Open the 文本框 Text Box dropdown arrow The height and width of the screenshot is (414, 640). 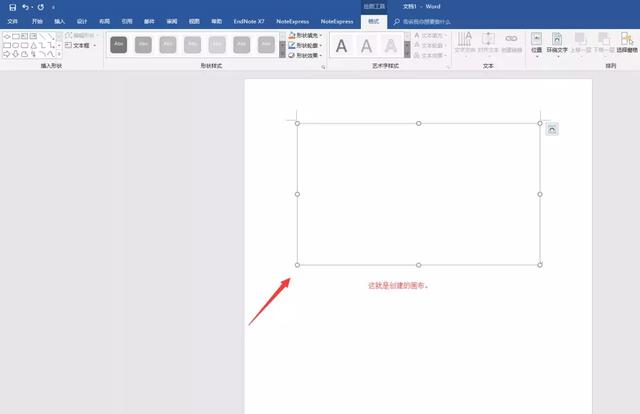[x=95, y=45]
